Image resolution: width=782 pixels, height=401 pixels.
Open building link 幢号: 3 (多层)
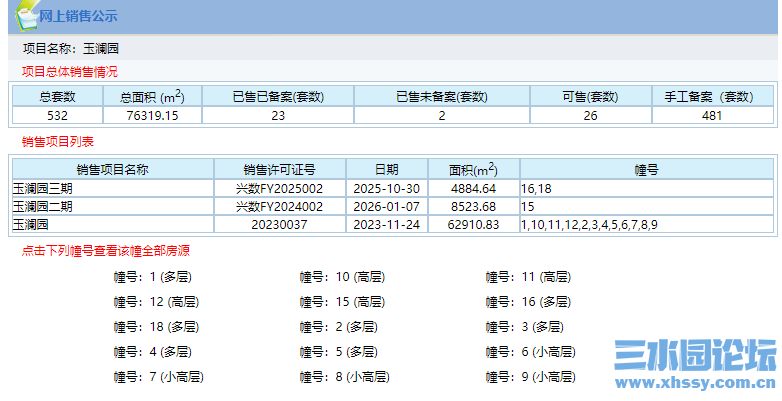click(525, 327)
